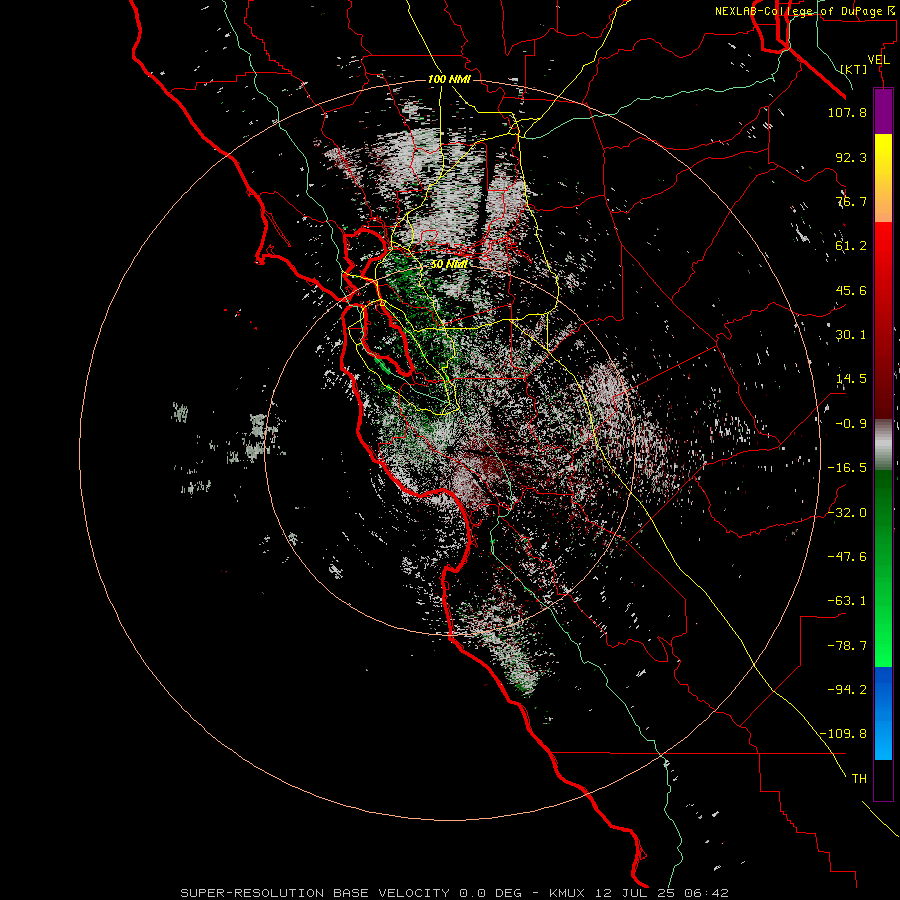Click the 61.2 legend value

coord(851,246)
